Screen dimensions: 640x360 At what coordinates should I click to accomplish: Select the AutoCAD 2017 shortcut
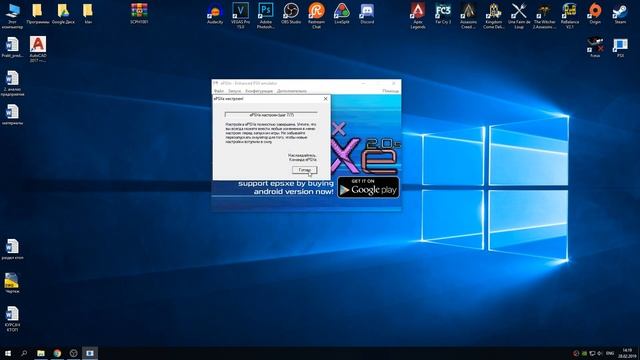point(38,49)
